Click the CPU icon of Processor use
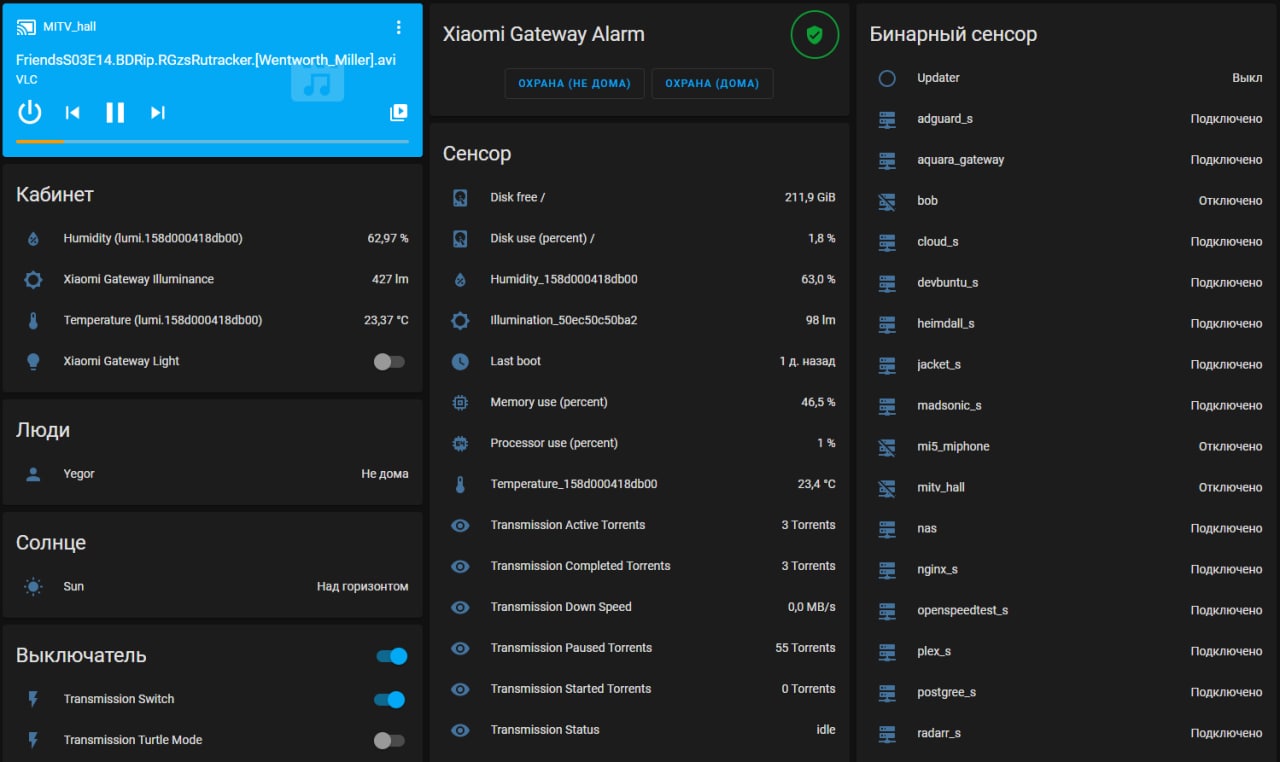This screenshot has width=1280, height=762. [460, 444]
